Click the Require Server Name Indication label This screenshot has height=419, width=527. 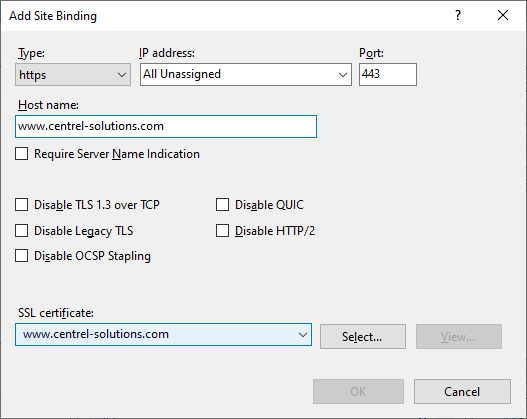[x=117, y=154]
